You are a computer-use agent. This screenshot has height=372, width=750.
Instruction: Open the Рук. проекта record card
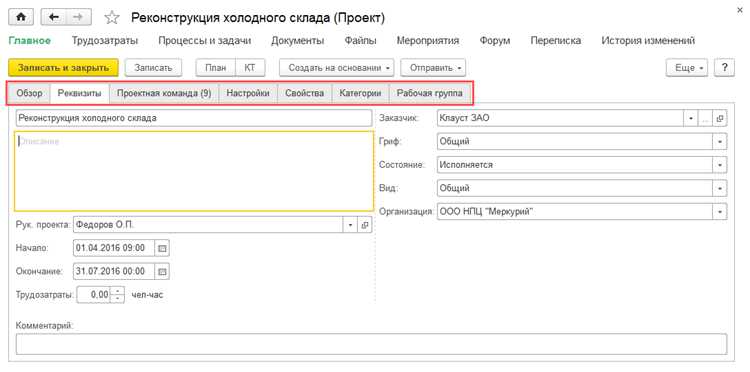click(364, 225)
